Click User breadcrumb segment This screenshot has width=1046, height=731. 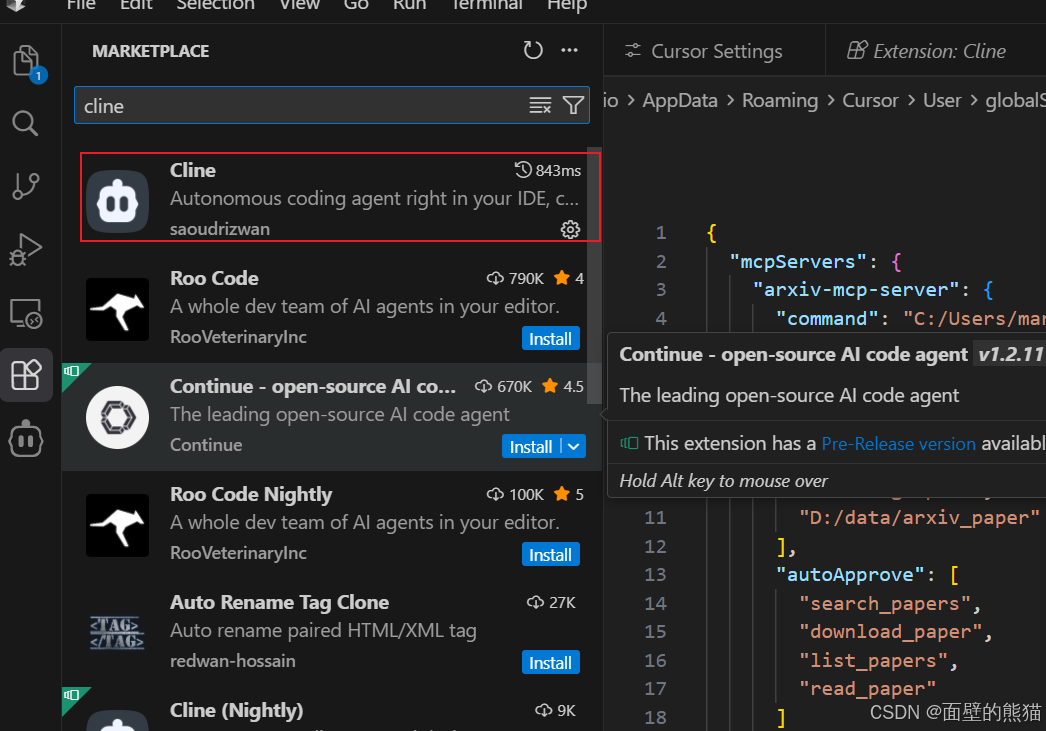pos(942,101)
